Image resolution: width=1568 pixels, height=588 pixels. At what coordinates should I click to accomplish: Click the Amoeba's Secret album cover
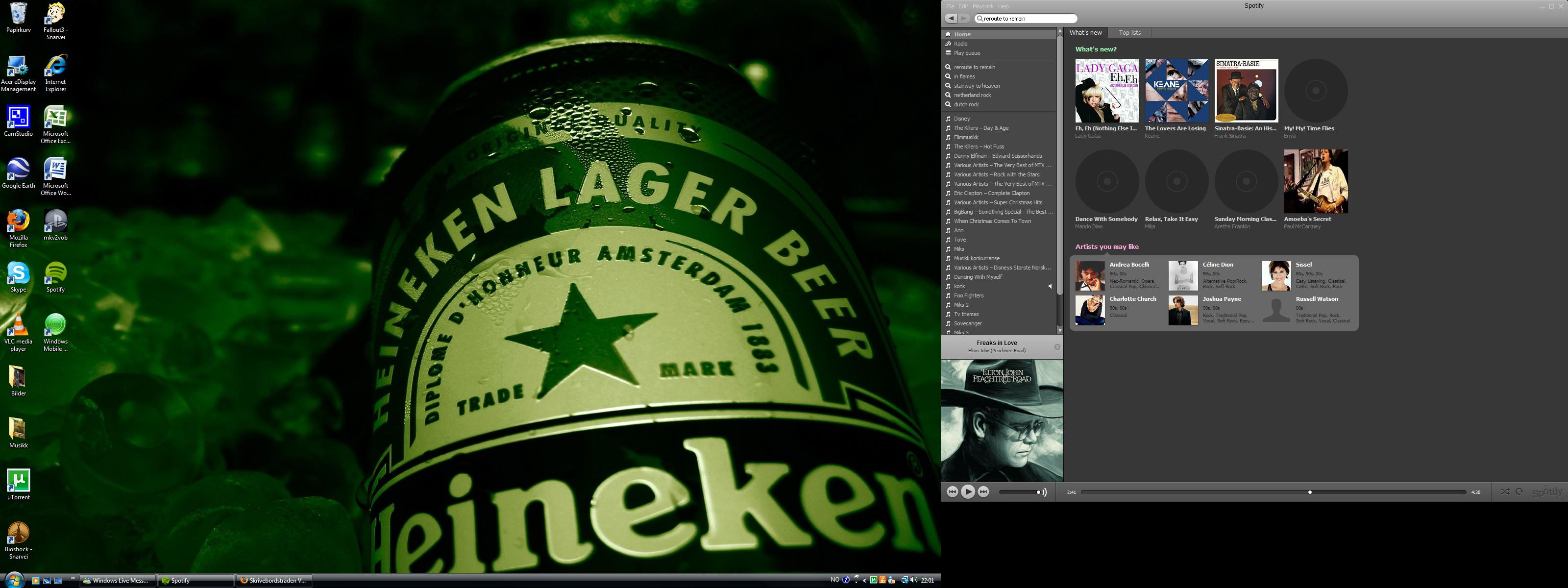(x=1316, y=181)
